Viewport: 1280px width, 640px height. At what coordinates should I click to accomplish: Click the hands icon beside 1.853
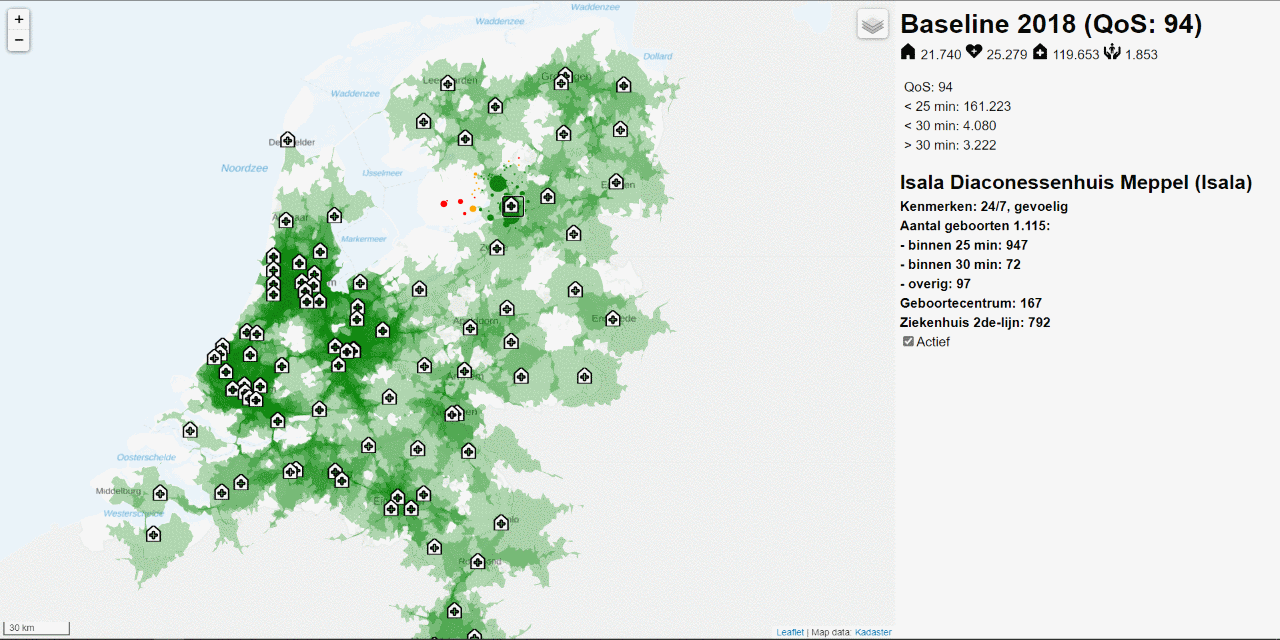[1112, 52]
